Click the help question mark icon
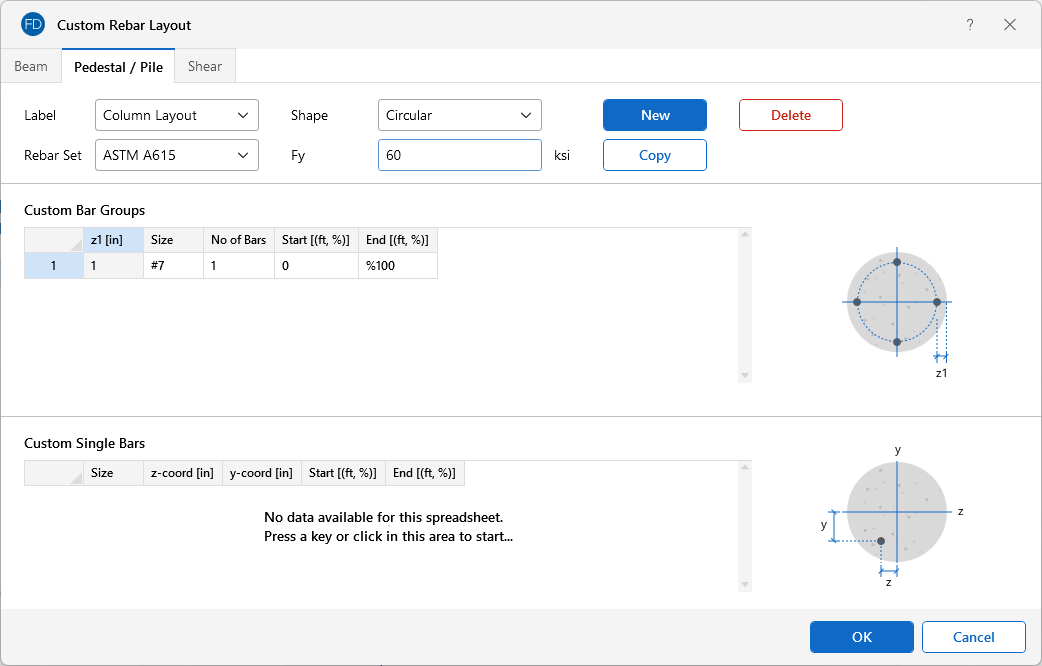This screenshot has height=666, width=1042. click(x=969, y=25)
